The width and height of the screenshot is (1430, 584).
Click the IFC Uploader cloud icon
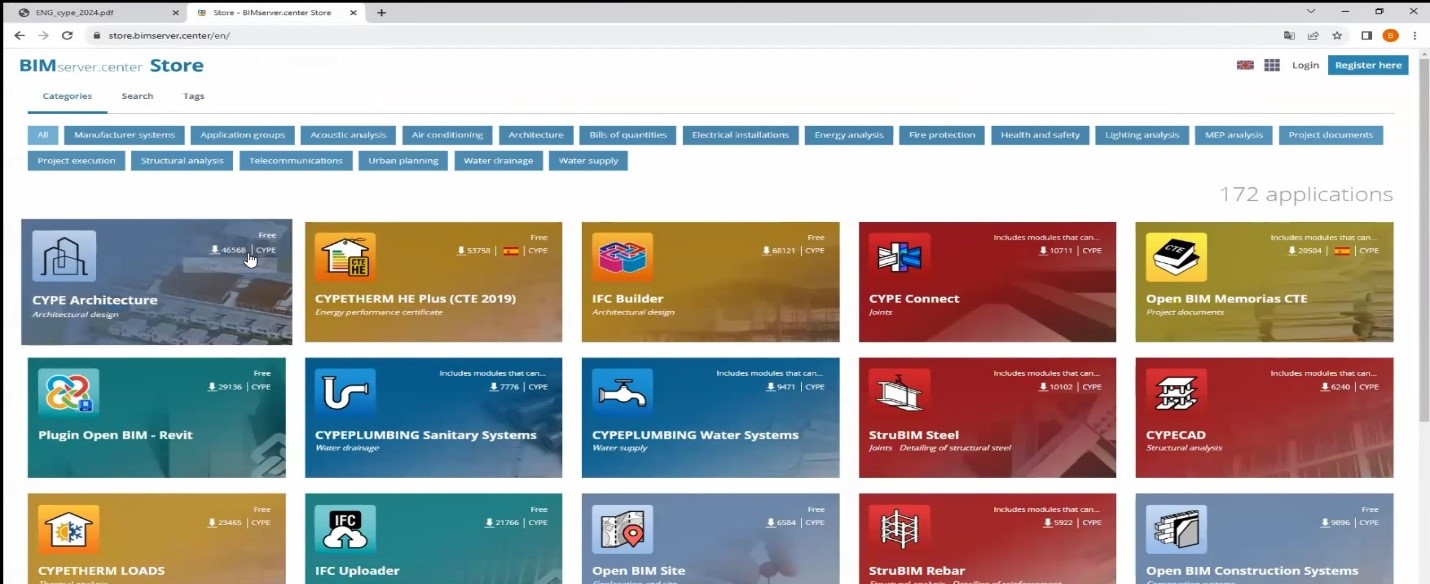tap(346, 529)
